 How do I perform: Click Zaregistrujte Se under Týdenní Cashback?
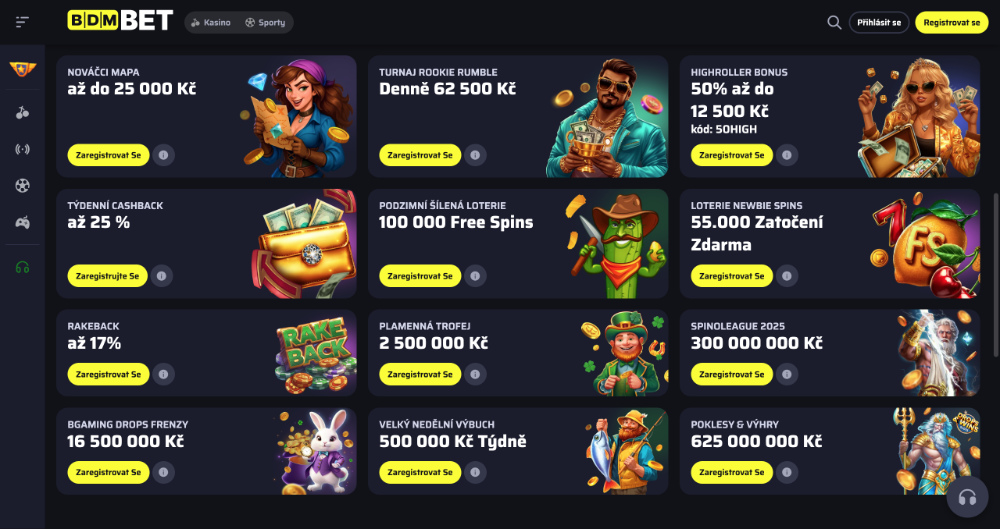tap(107, 276)
